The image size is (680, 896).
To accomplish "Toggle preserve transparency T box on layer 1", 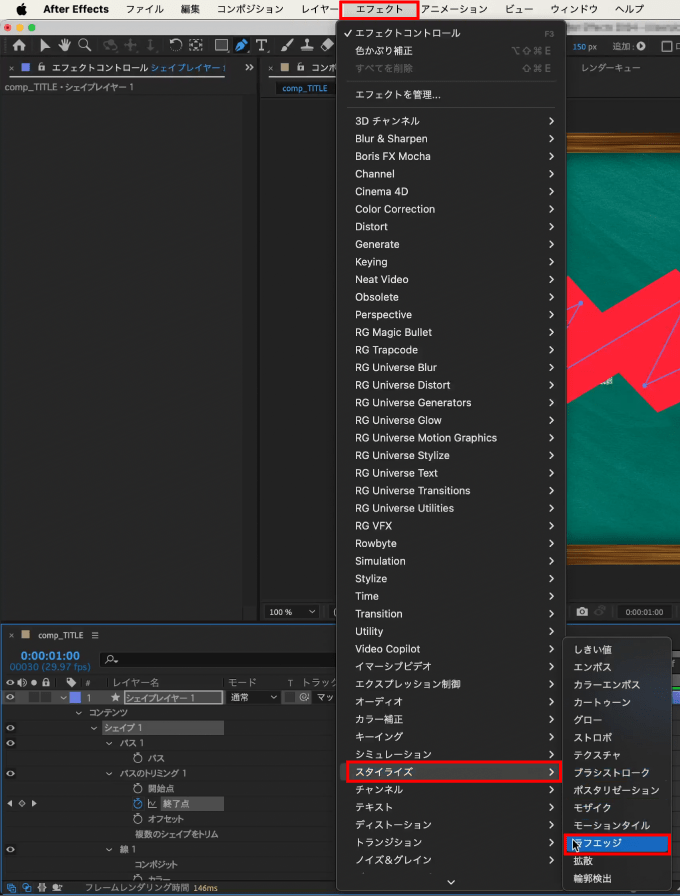I will pos(290,697).
